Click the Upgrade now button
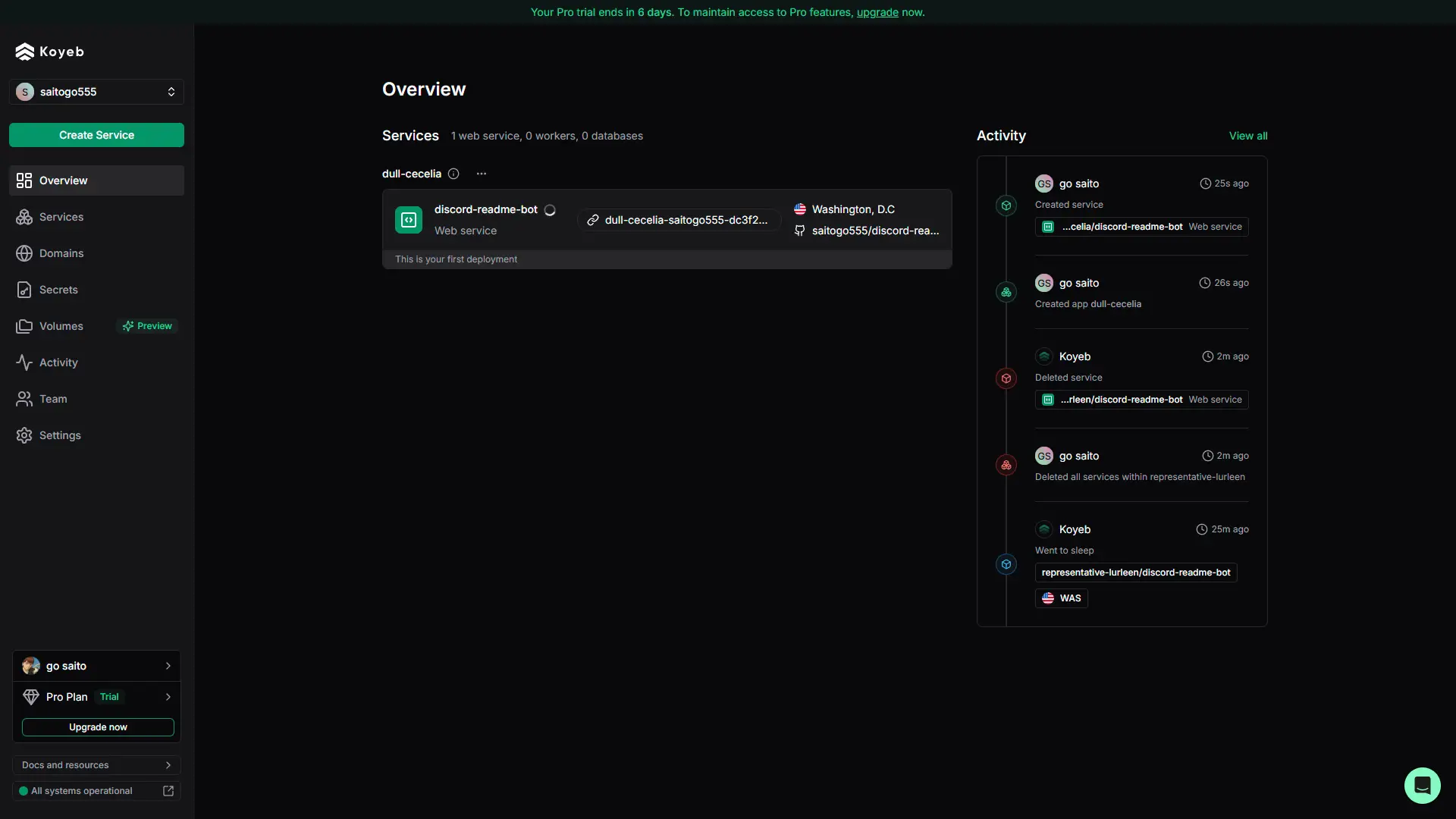Image resolution: width=1456 pixels, height=819 pixels. click(x=98, y=727)
